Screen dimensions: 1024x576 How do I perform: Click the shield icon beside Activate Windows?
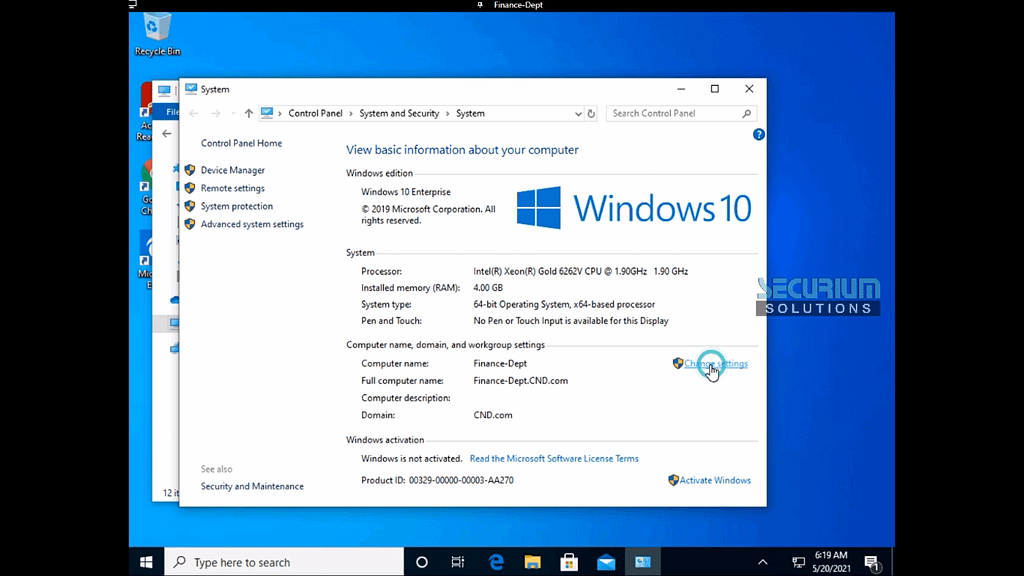[x=673, y=480]
